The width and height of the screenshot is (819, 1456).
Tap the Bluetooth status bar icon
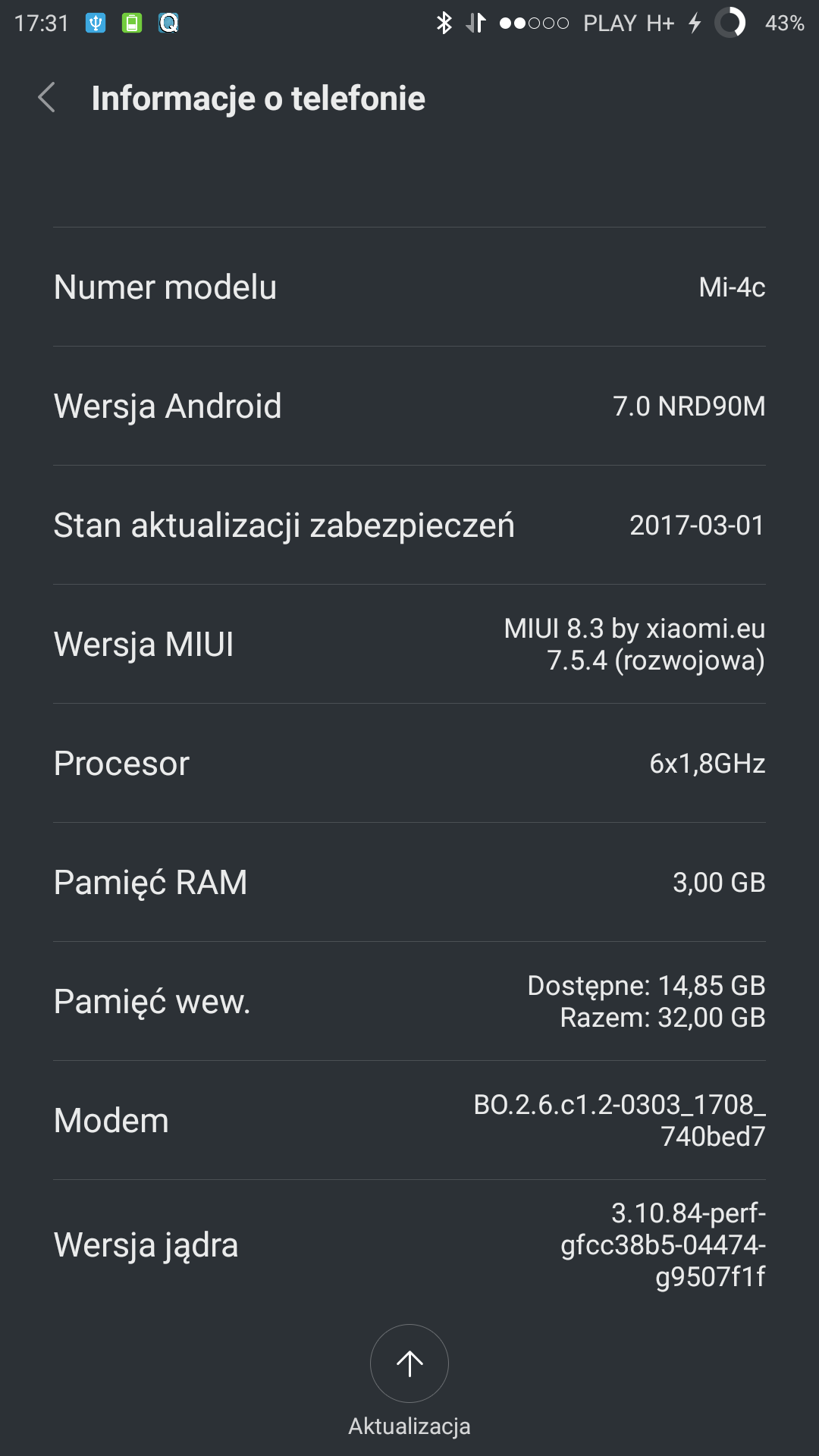click(444, 24)
